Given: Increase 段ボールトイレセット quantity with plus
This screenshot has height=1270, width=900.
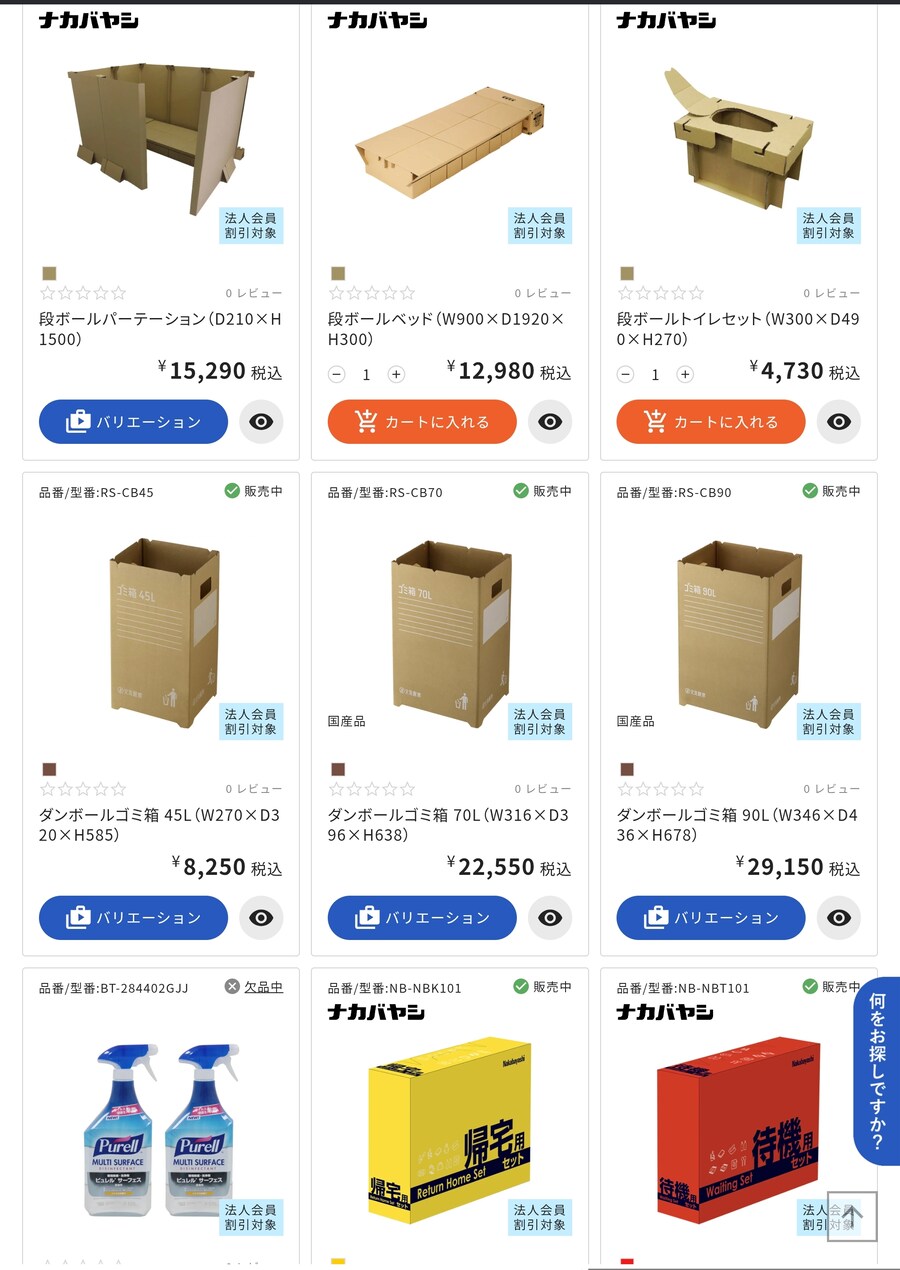Looking at the screenshot, I should click(x=685, y=374).
